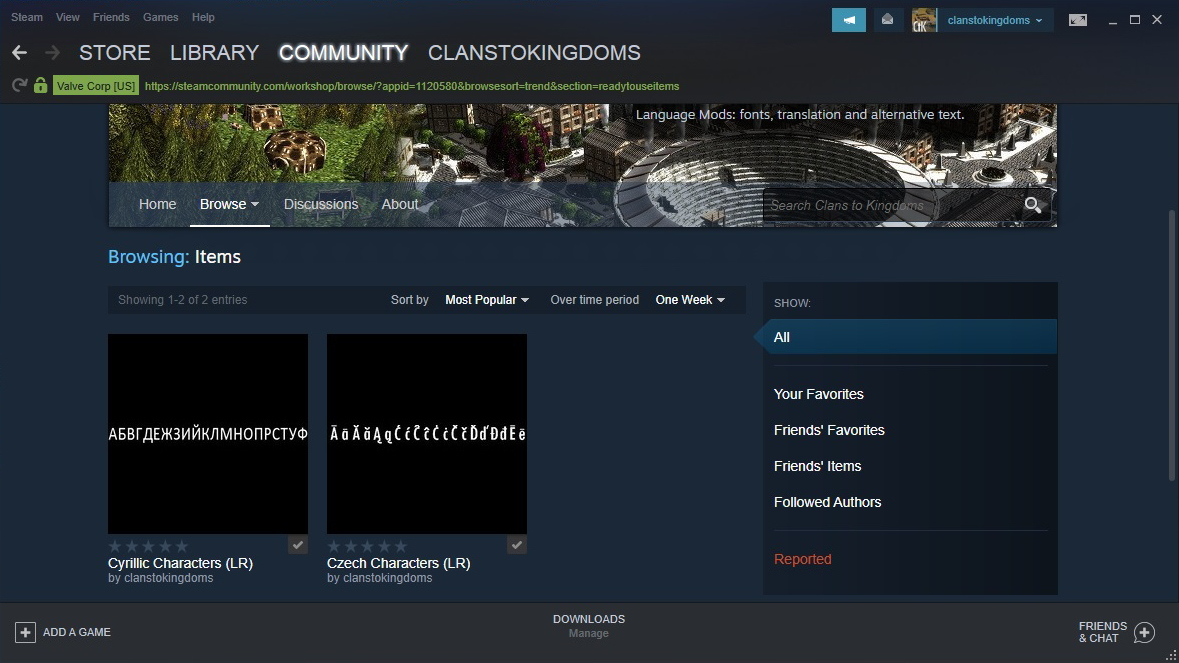Toggle subscribed checkmark on Czech Characters
Viewport: 1179px width, 663px height.
[x=517, y=545]
